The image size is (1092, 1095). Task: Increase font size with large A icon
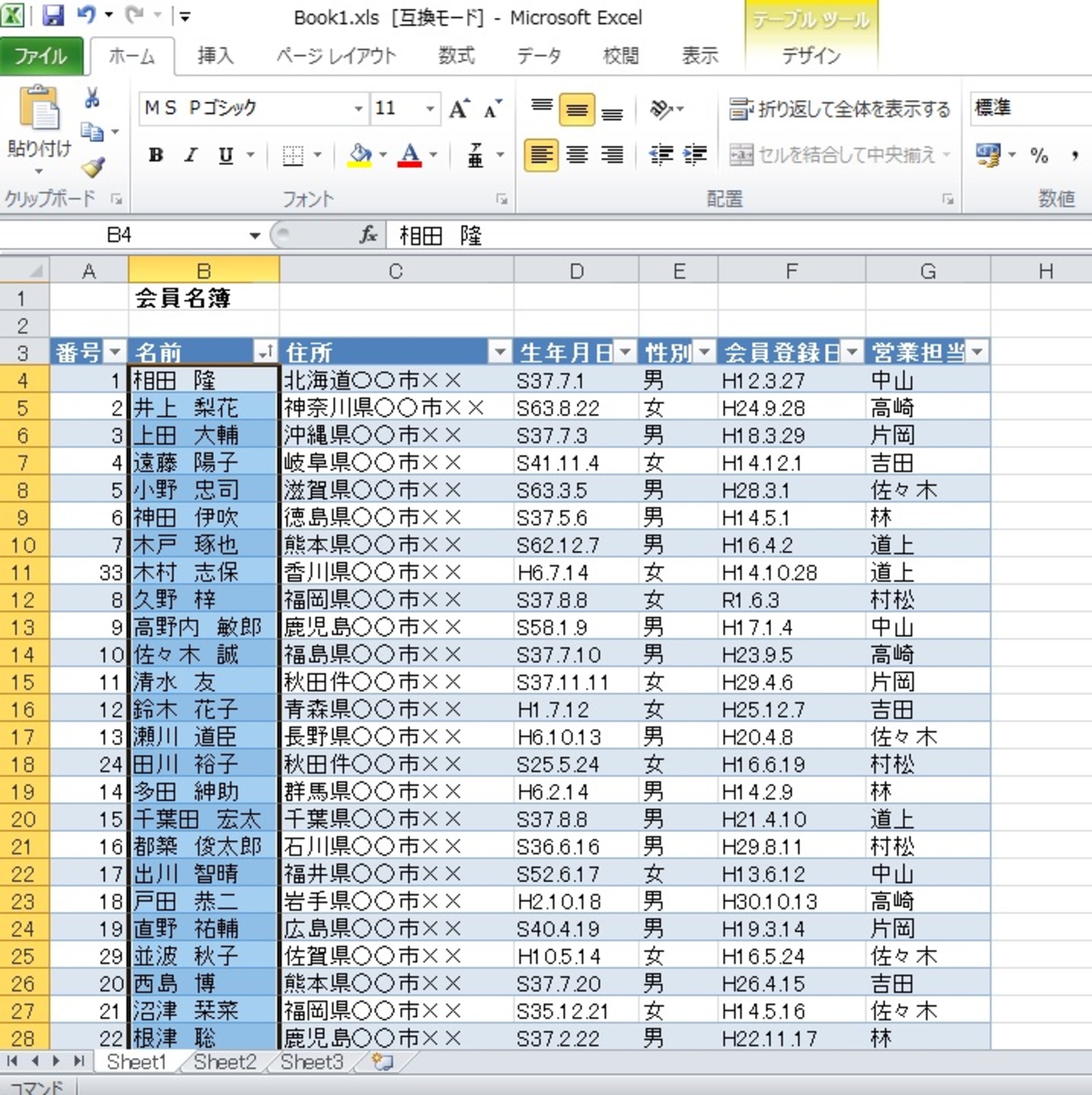(x=459, y=109)
